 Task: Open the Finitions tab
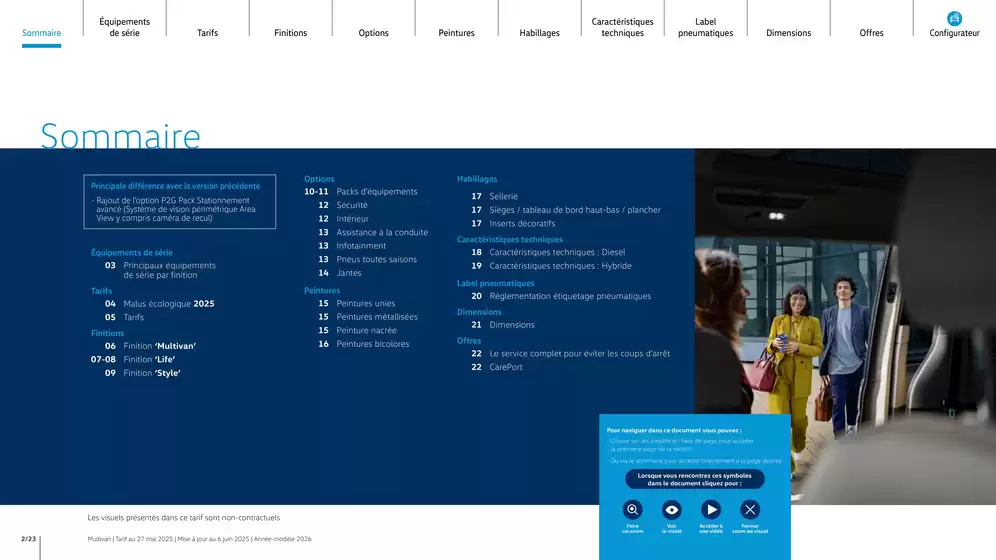tap(290, 33)
